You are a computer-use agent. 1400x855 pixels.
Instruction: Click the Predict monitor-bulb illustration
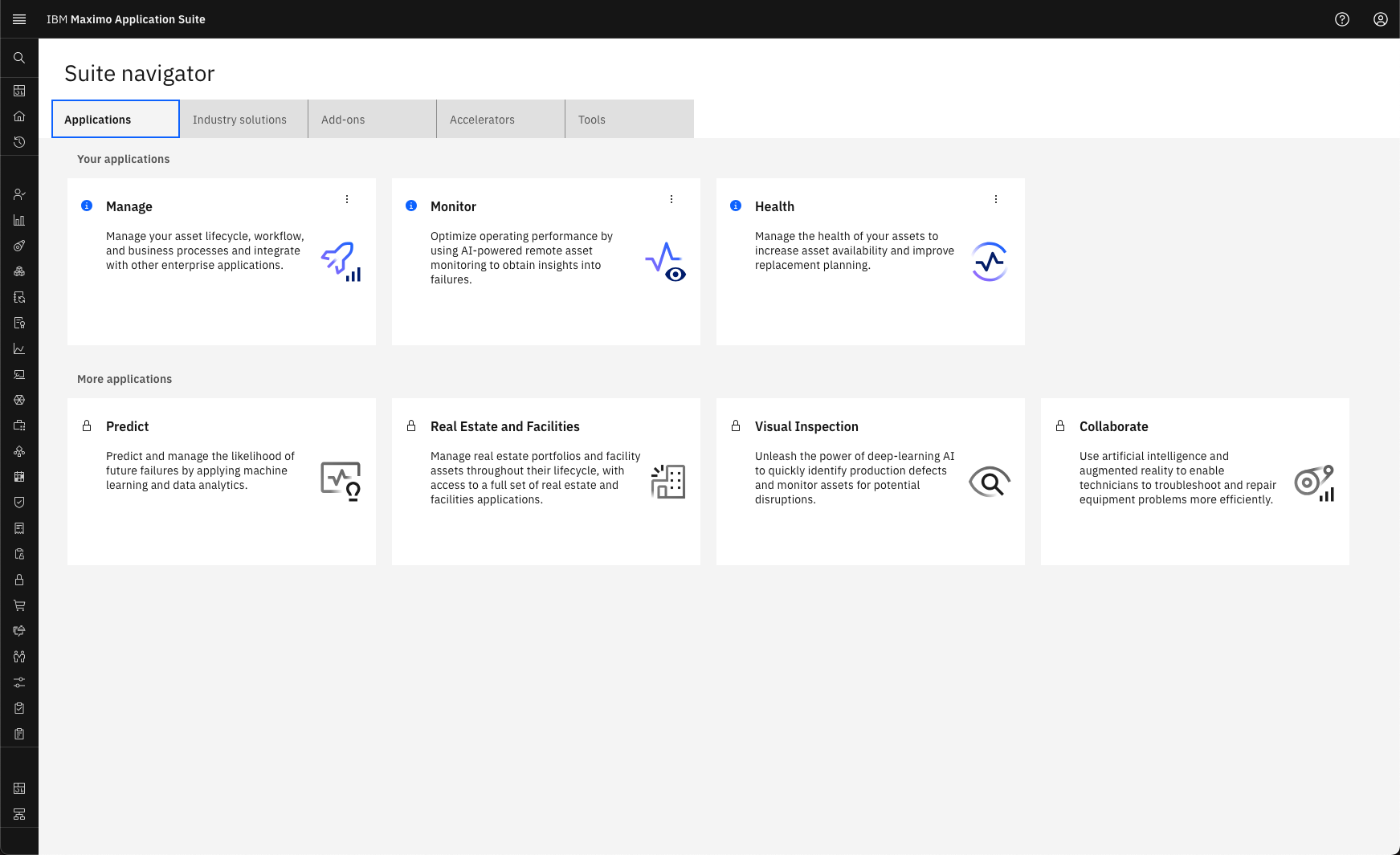pos(341,482)
